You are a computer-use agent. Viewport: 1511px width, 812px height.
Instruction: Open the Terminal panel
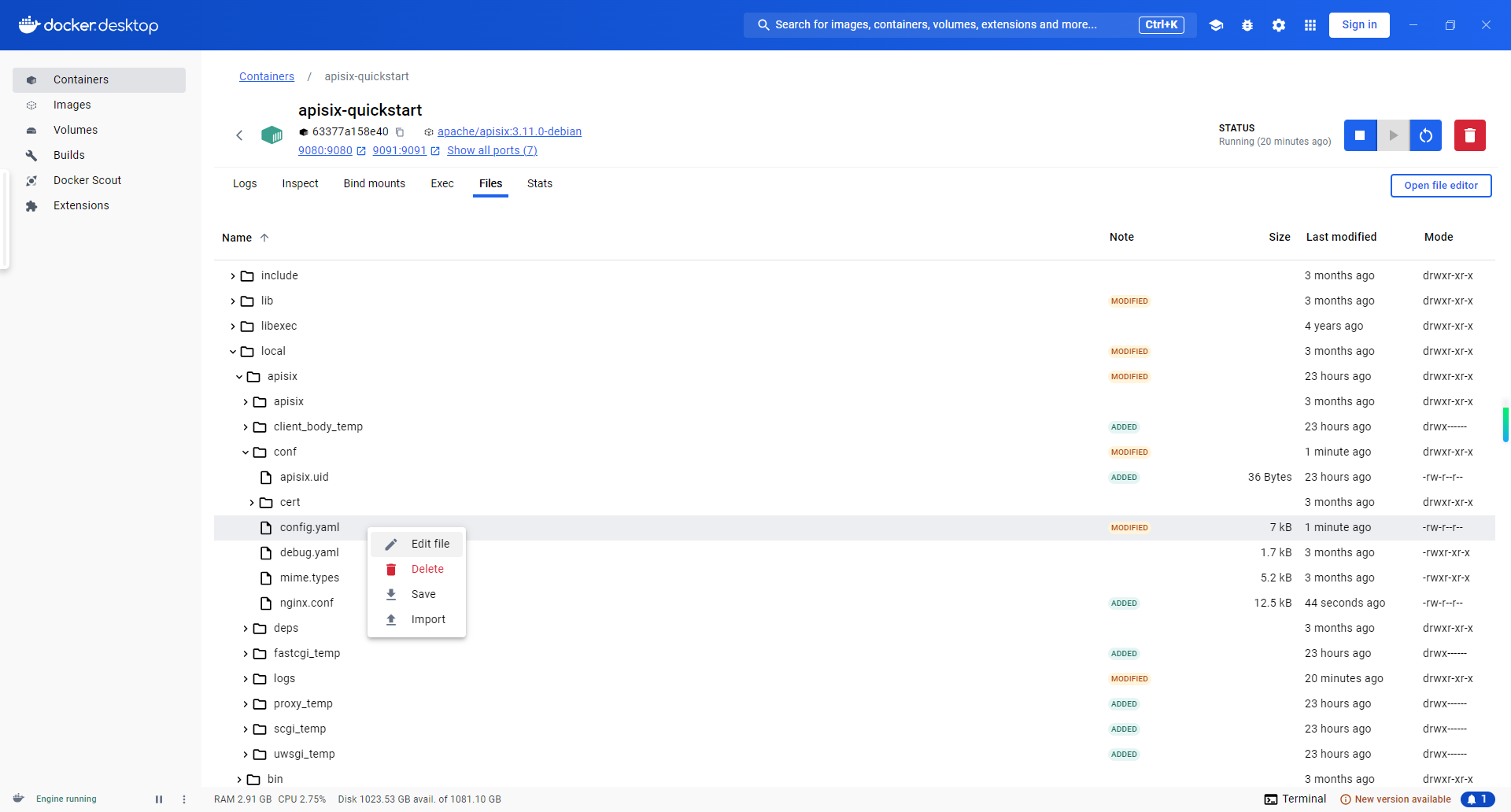coord(1295,799)
